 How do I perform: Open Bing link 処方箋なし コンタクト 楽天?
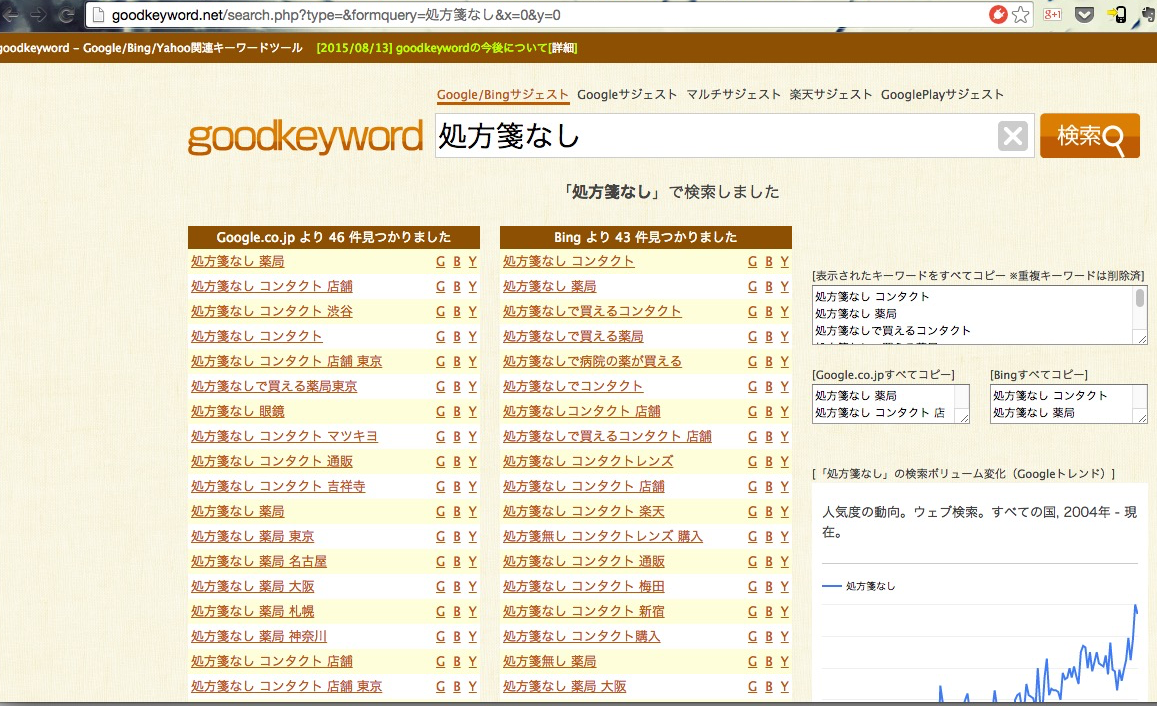point(584,511)
